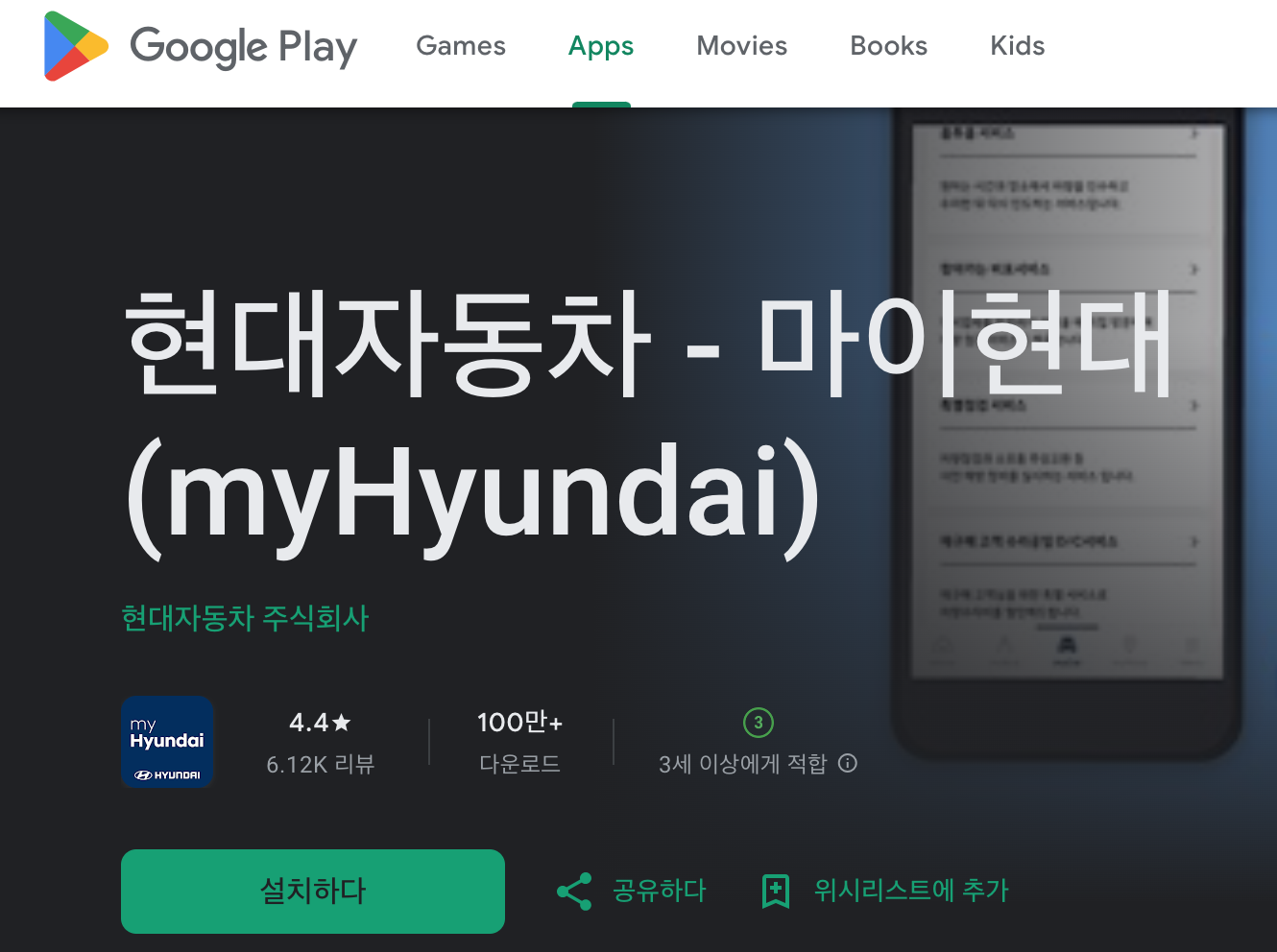The image size is (1277, 952).
Task: Click the 6.12K 리뷰 review count
Action: (x=320, y=765)
